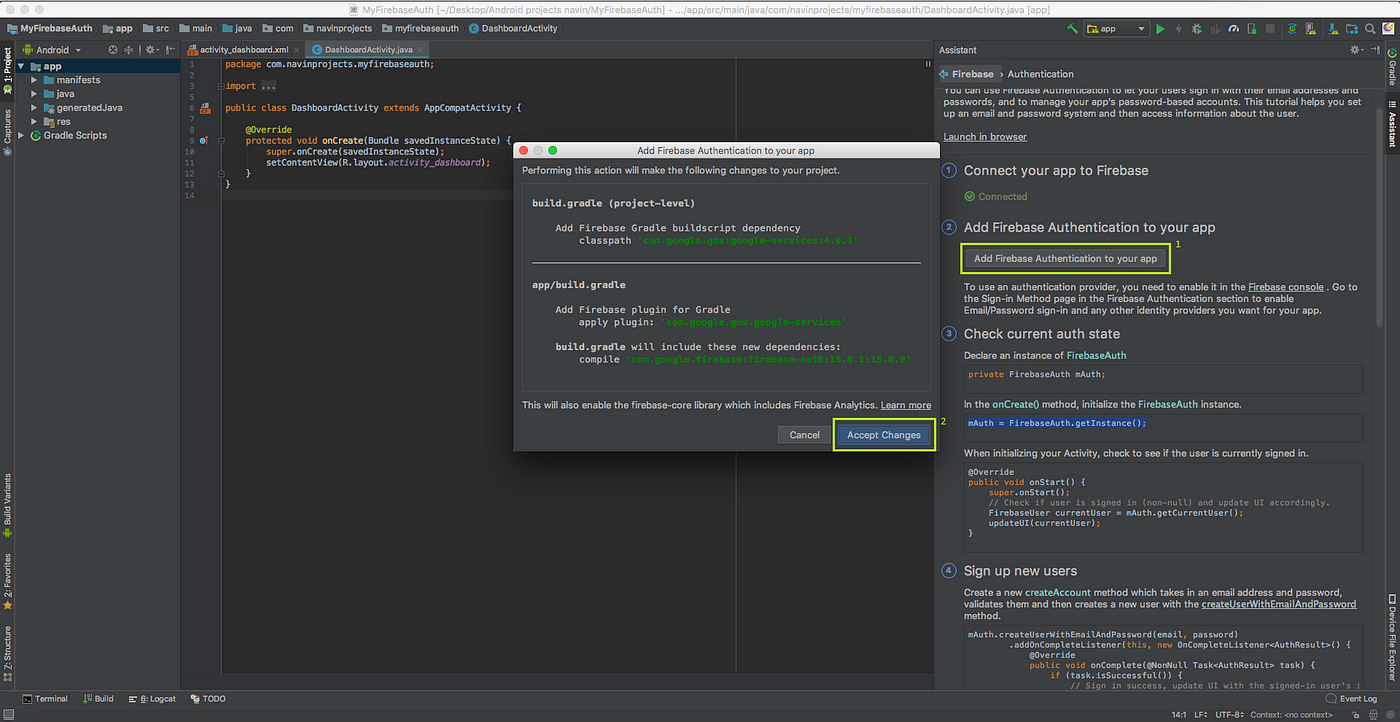Click Collapse All icon in Project panel
This screenshot has width=1400, height=722.
[x=128, y=50]
